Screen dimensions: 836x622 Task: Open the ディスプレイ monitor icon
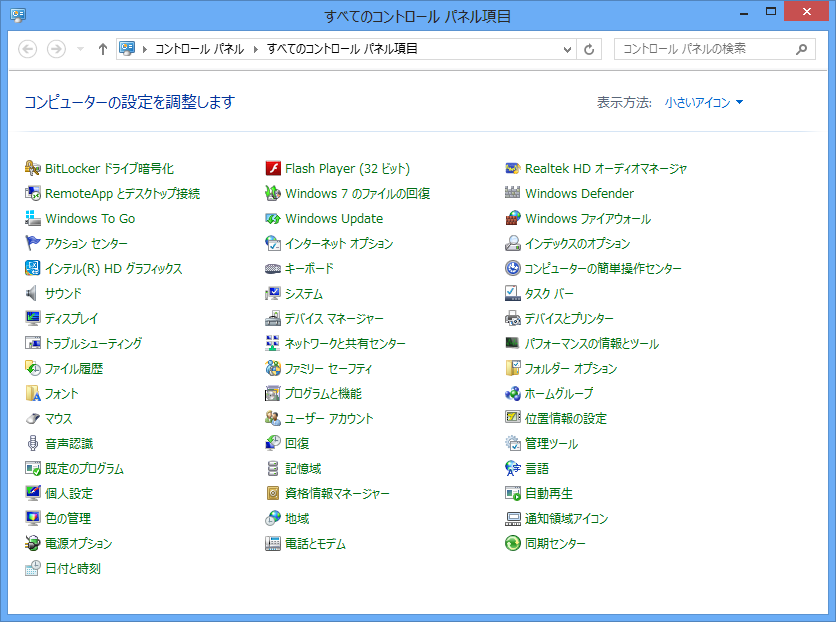click(33, 318)
